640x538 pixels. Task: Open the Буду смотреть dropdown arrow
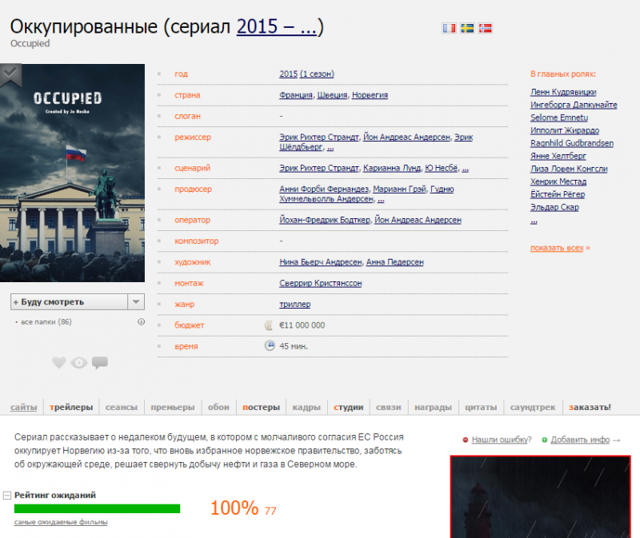tap(136, 301)
